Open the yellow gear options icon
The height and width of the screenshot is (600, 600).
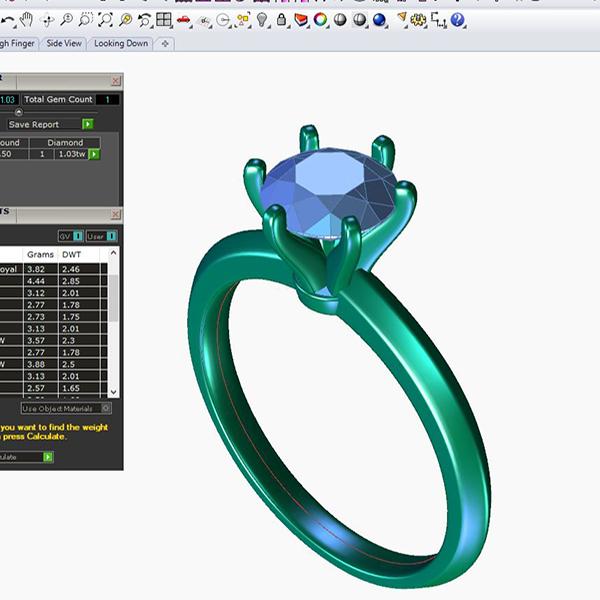tap(418, 20)
